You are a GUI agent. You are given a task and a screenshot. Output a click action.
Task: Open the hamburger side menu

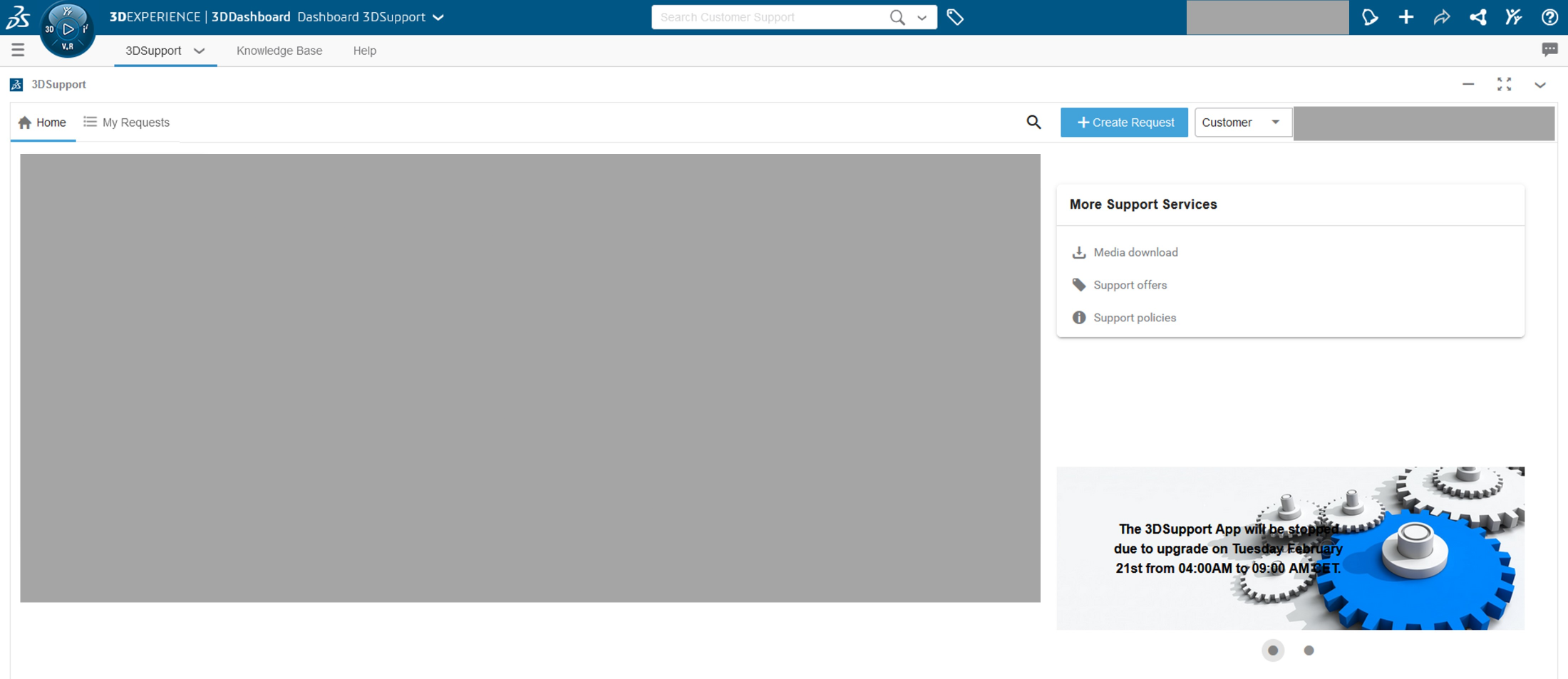tap(18, 50)
